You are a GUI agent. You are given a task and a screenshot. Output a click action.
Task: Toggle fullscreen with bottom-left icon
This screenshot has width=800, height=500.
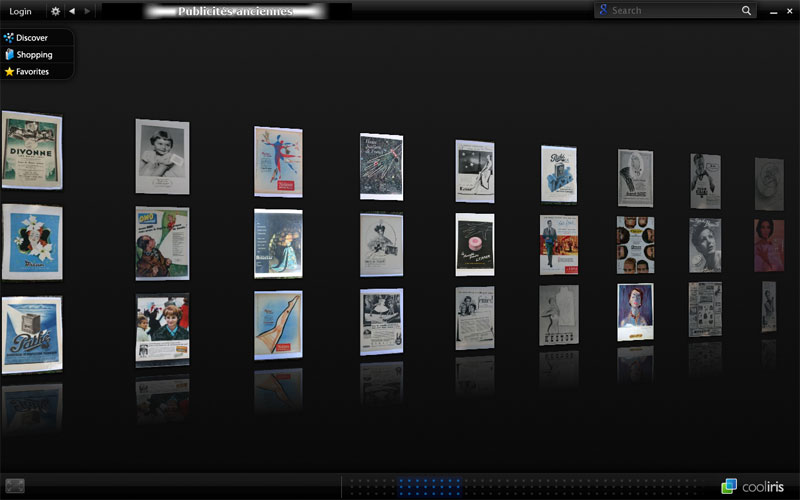click(15, 486)
